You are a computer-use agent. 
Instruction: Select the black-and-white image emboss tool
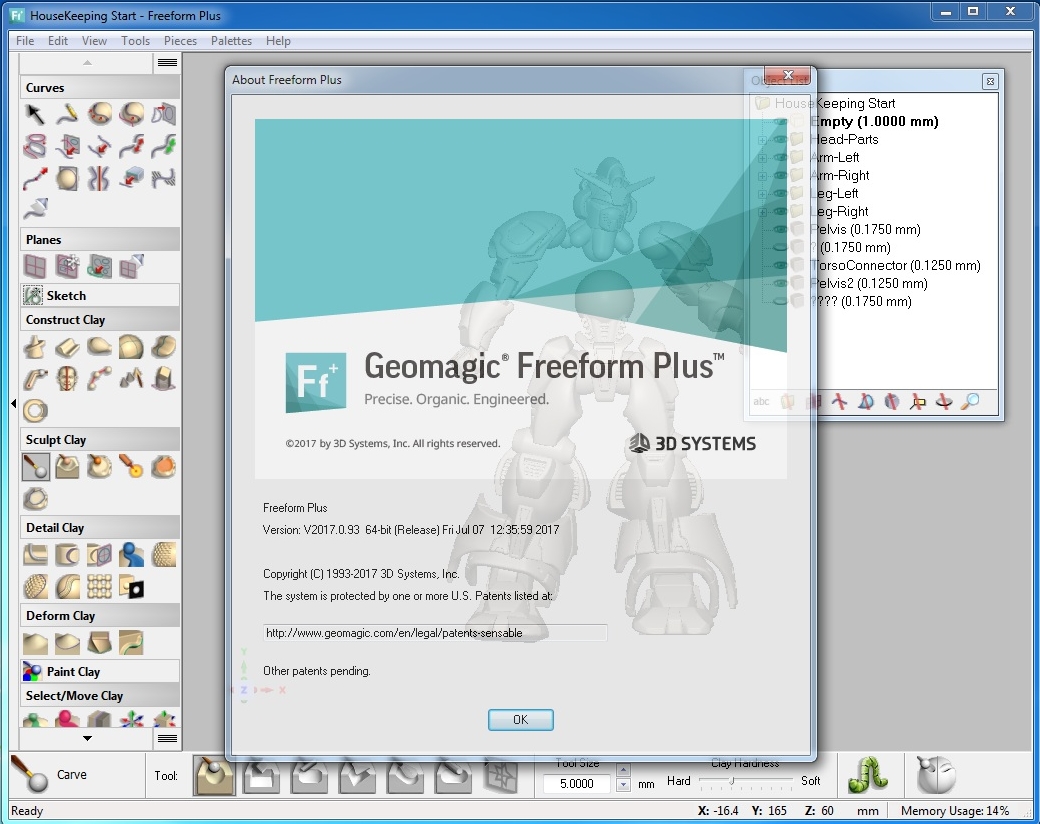click(131, 586)
